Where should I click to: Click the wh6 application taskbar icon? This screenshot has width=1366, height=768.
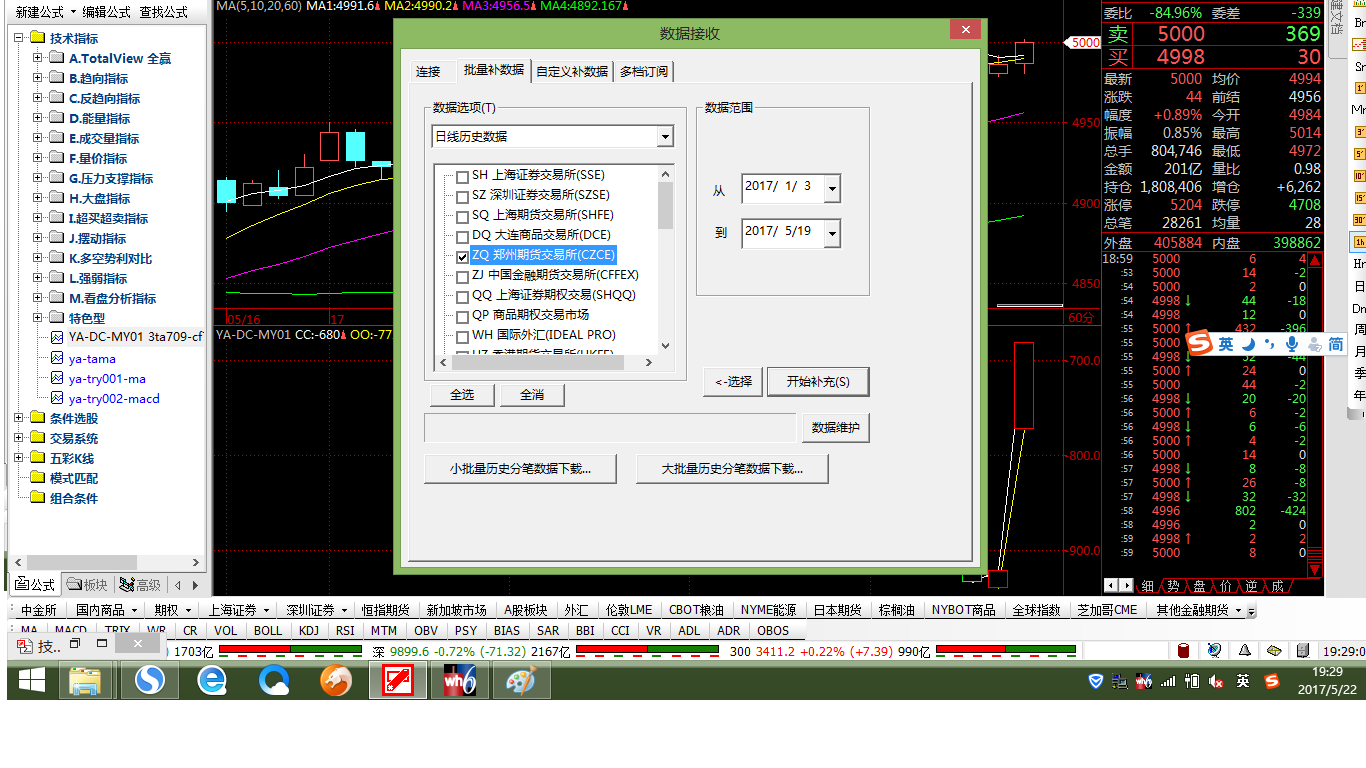coord(459,681)
